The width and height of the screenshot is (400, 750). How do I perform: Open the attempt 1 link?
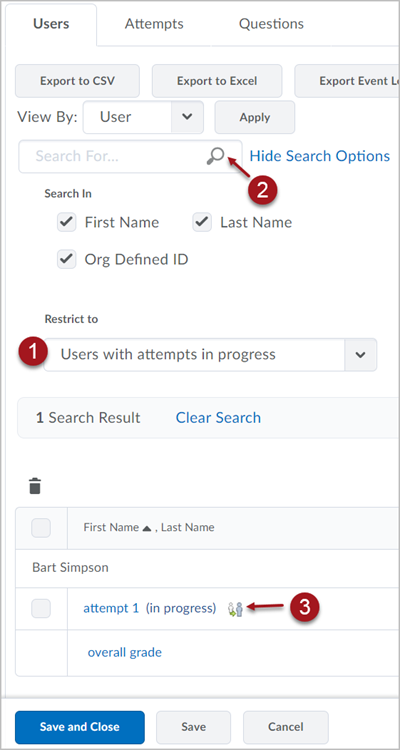point(111,608)
